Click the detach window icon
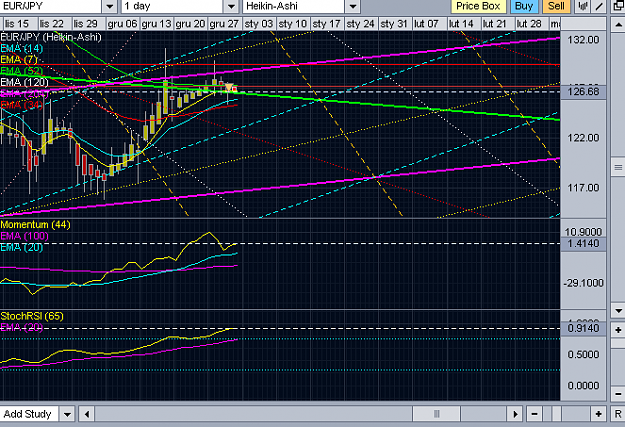 pyautogui.click(x=617, y=6)
